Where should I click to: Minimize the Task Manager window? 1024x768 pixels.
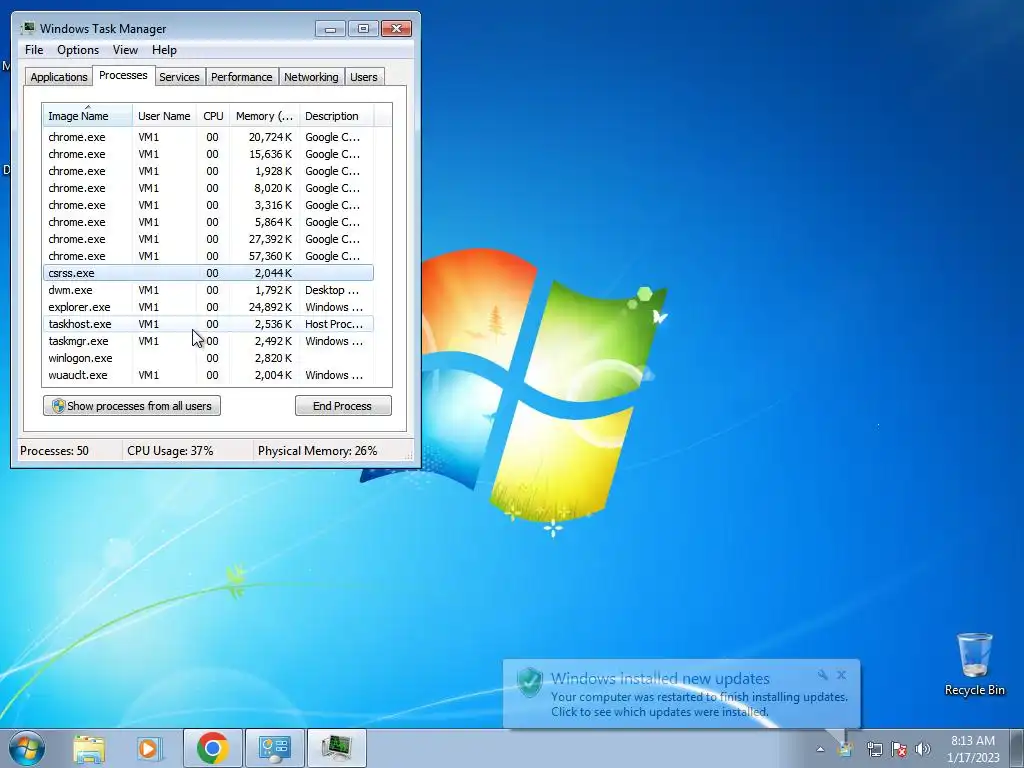[330, 29]
